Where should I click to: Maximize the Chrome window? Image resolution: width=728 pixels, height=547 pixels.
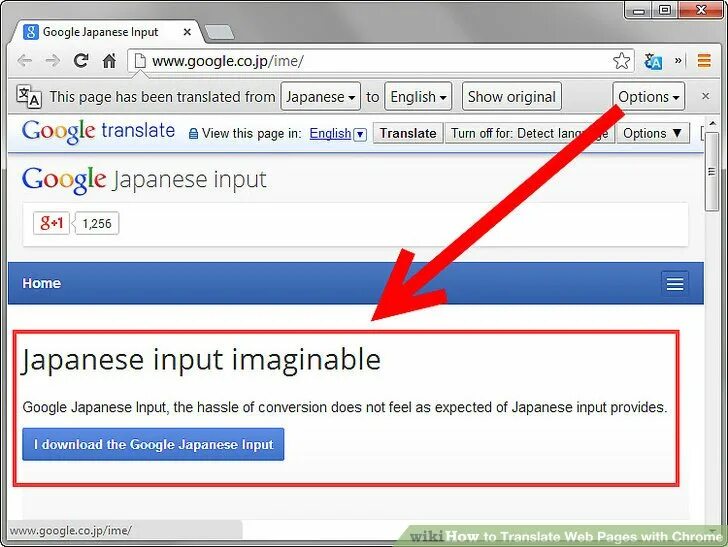coord(665,10)
